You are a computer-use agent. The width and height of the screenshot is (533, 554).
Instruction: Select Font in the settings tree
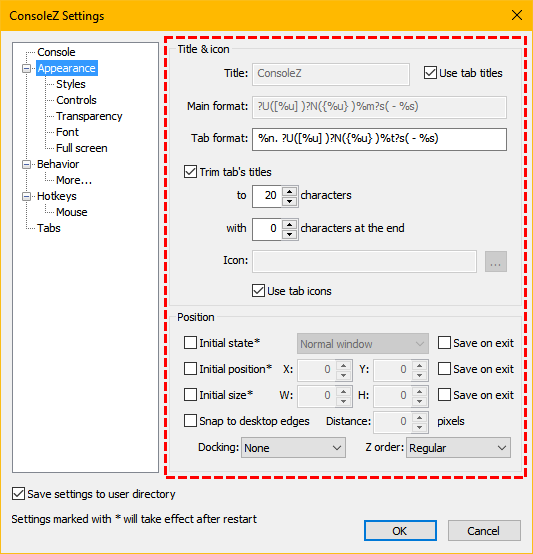tap(67, 132)
